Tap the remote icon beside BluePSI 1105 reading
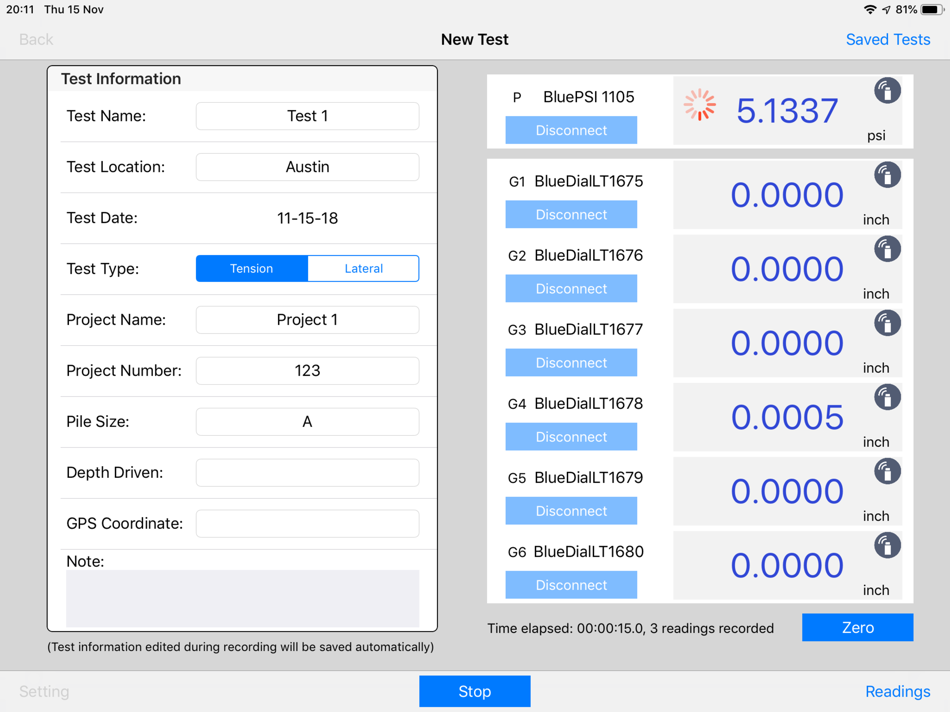Image resolution: width=950 pixels, height=712 pixels. coord(887,91)
